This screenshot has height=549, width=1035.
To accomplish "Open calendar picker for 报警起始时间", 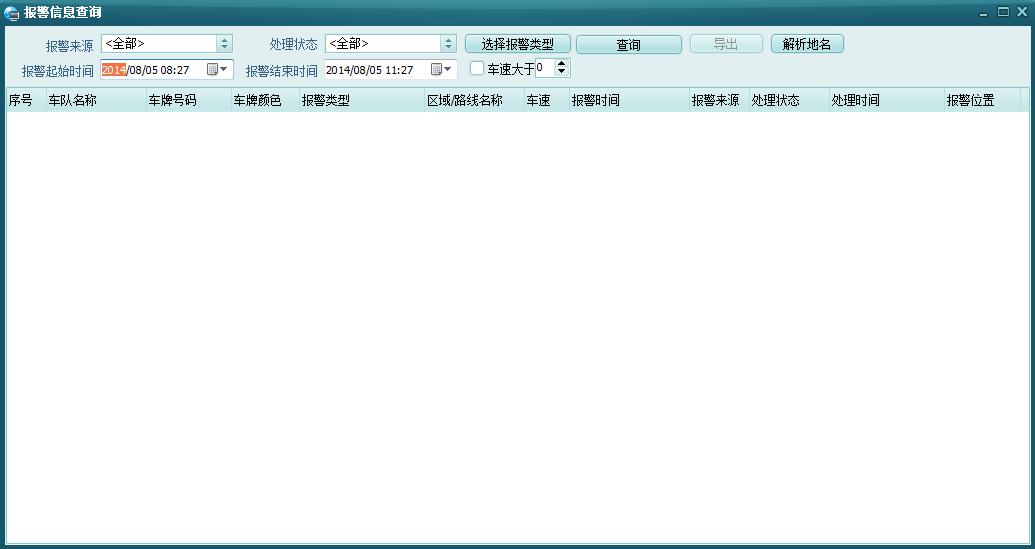I will [217, 70].
